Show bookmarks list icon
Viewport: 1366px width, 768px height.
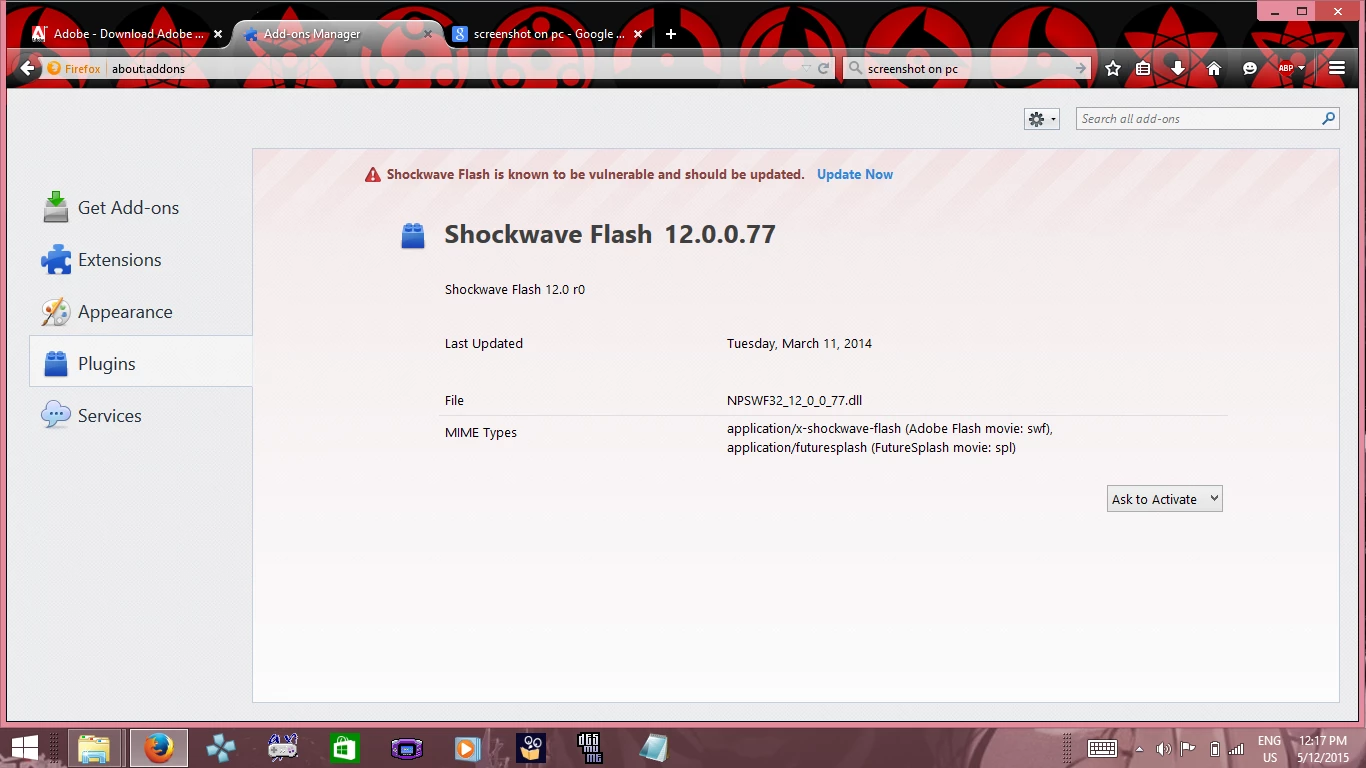click(x=1143, y=69)
